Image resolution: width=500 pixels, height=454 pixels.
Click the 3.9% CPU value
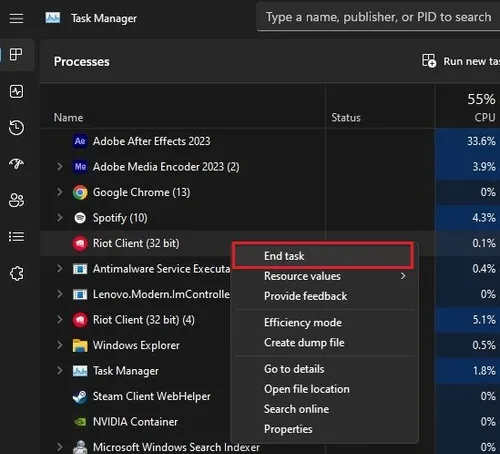484,167
